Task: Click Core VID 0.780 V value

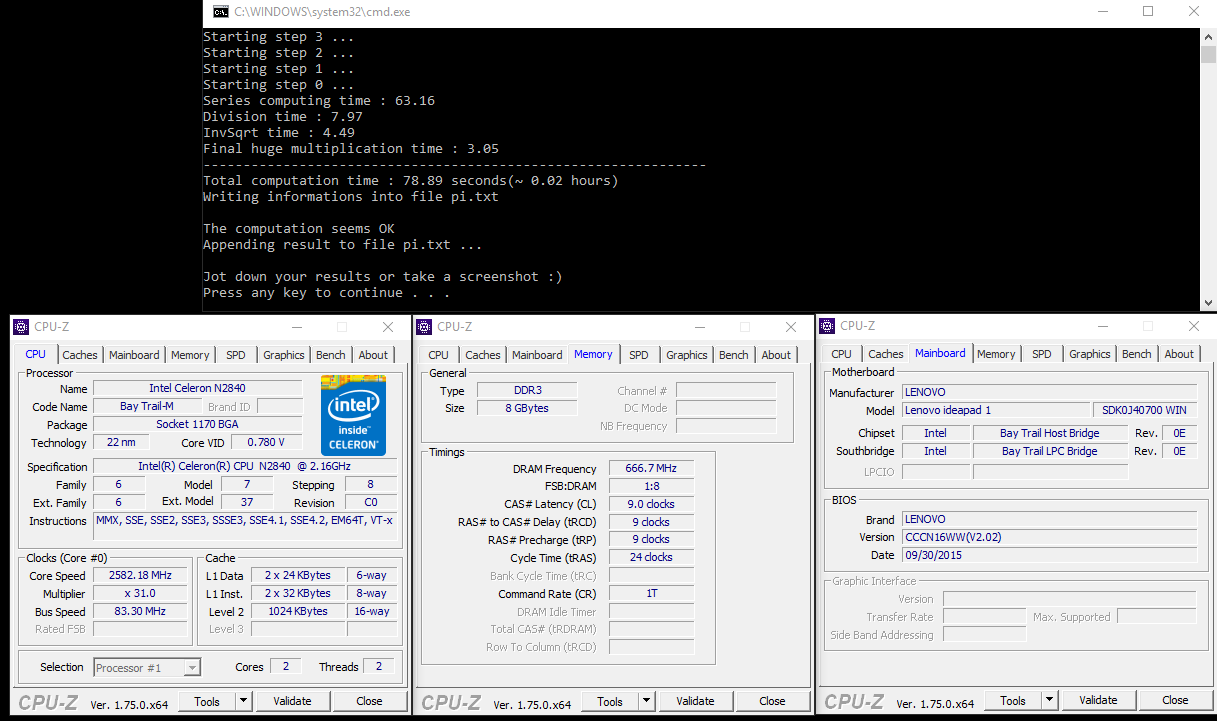Action: 267,442
